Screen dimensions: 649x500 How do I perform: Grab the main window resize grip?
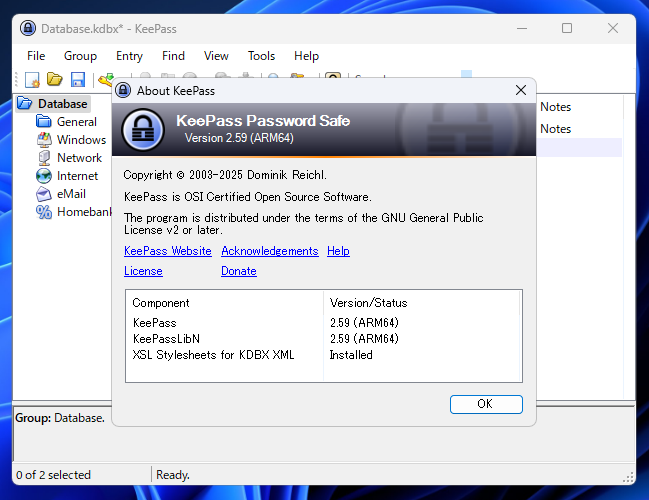tap(628, 478)
